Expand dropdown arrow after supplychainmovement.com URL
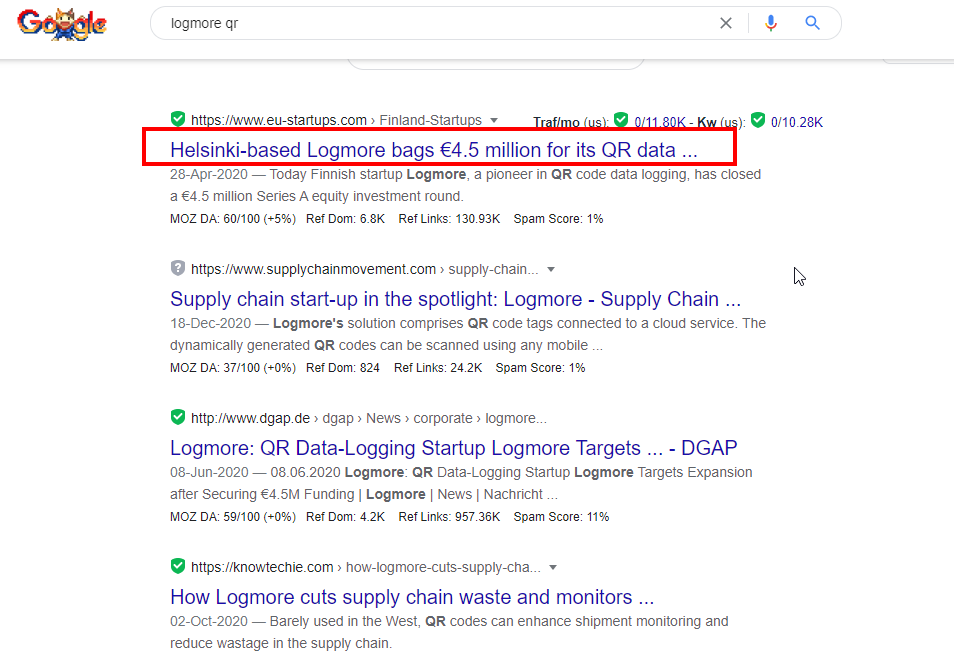This screenshot has width=954, height=660. click(x=551, y=269)
